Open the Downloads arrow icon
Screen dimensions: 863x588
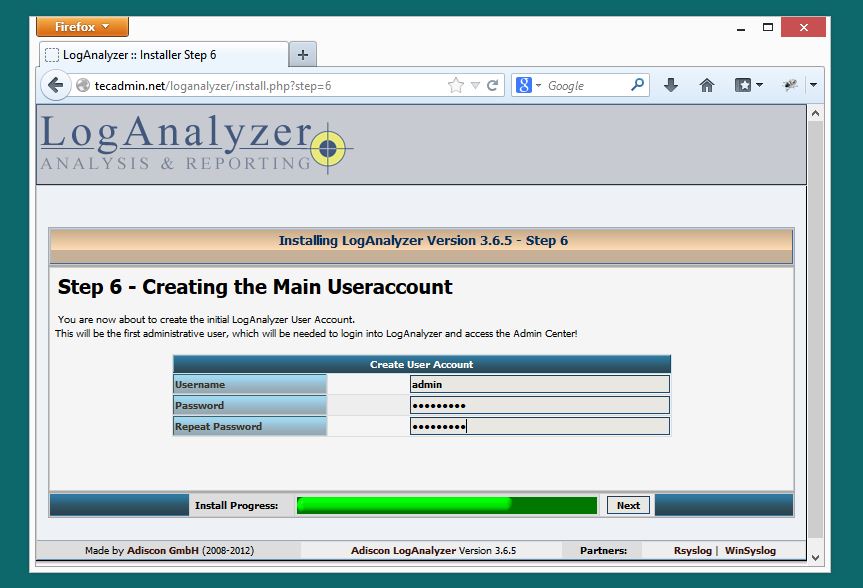click(x=670, y=85)
